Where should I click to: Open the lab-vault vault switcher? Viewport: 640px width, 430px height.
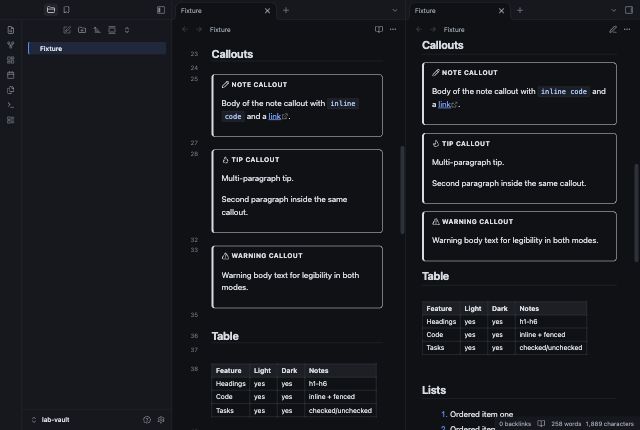coord(51,420)
